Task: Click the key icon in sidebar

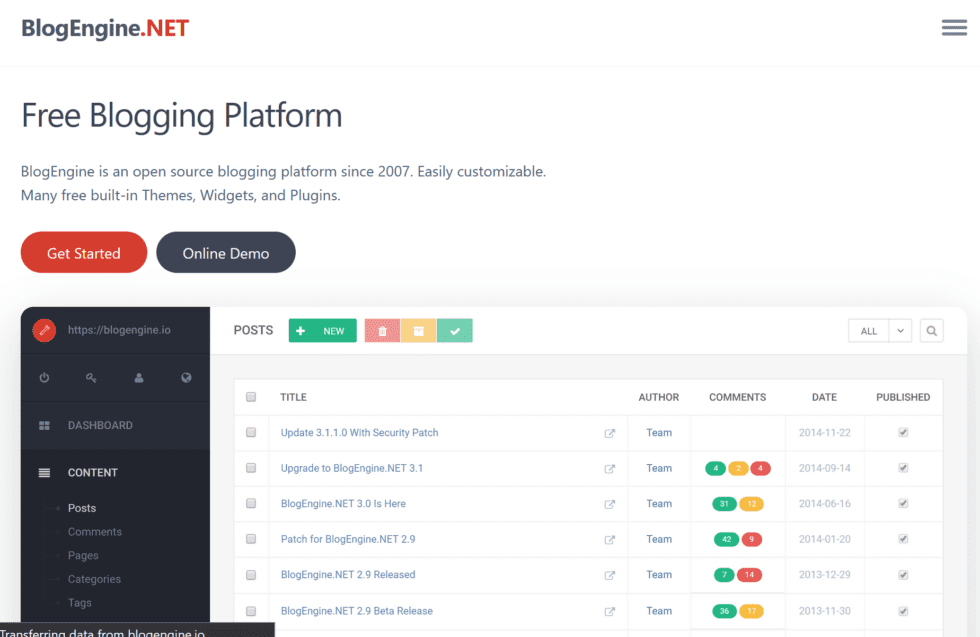Action: tap(91, 378)
